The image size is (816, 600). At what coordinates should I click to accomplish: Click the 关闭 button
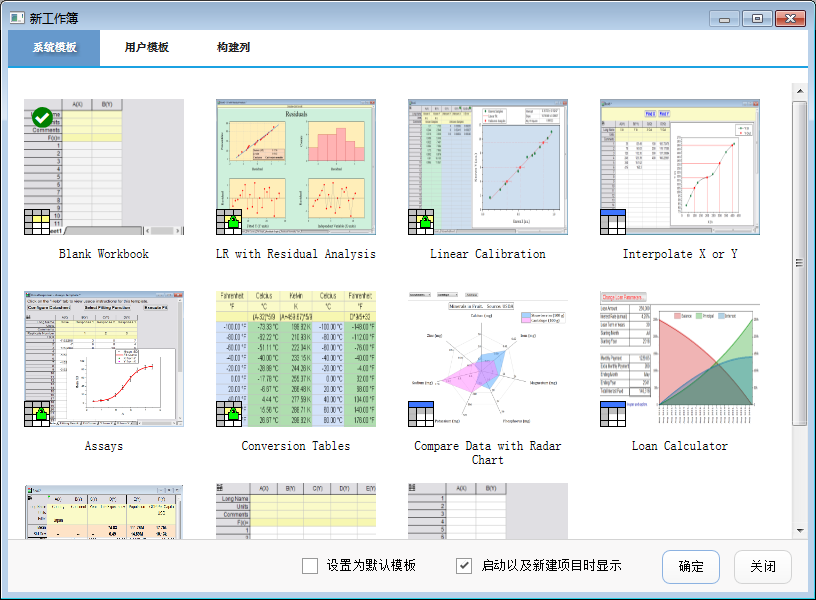[x=763, y=566]
